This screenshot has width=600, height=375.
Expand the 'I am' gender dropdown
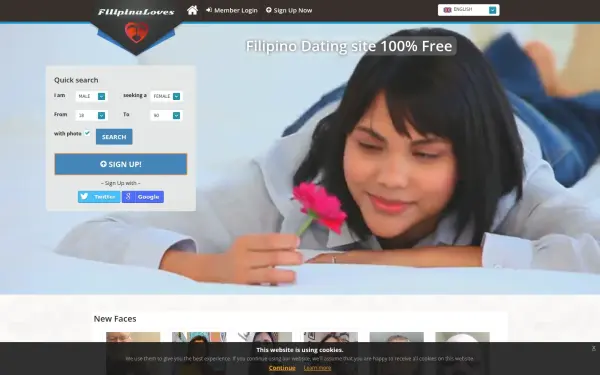click(91, 96)
